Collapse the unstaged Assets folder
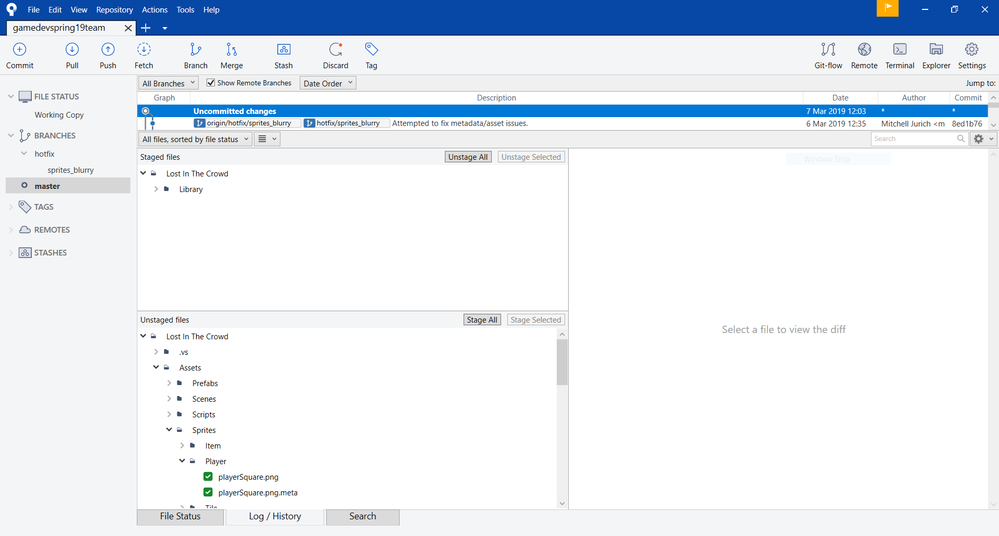999x536 pixels. click(x=156, y=367)
